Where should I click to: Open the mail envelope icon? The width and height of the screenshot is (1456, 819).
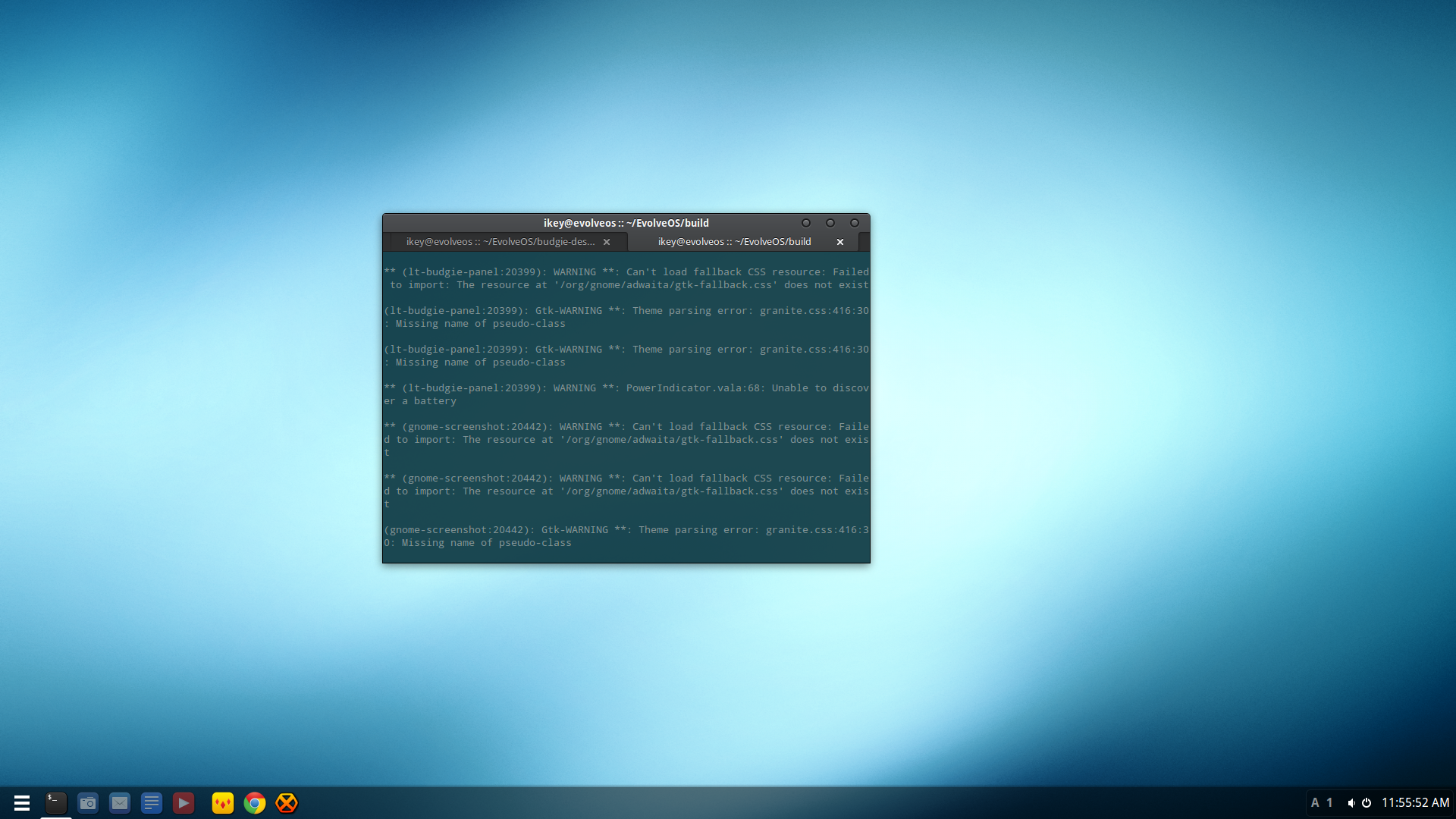120,803
